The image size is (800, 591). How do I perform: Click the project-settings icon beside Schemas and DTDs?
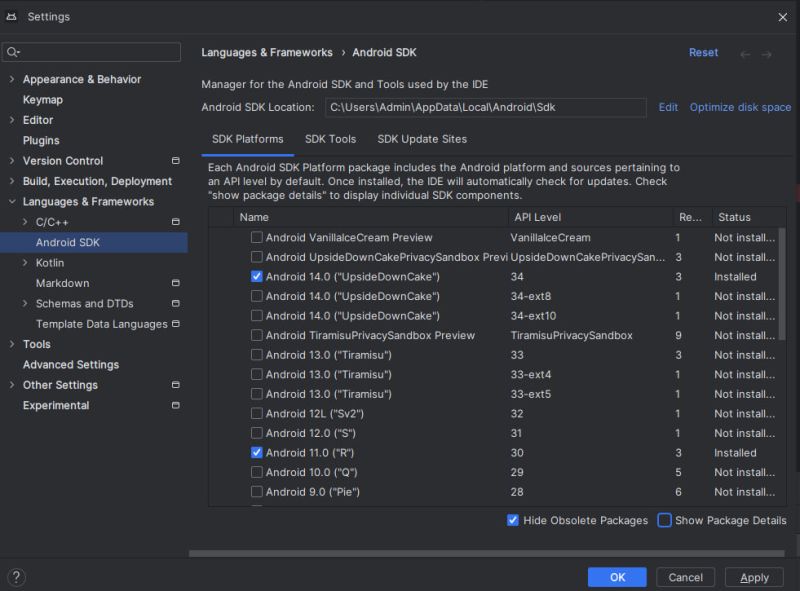coord(176,303)
